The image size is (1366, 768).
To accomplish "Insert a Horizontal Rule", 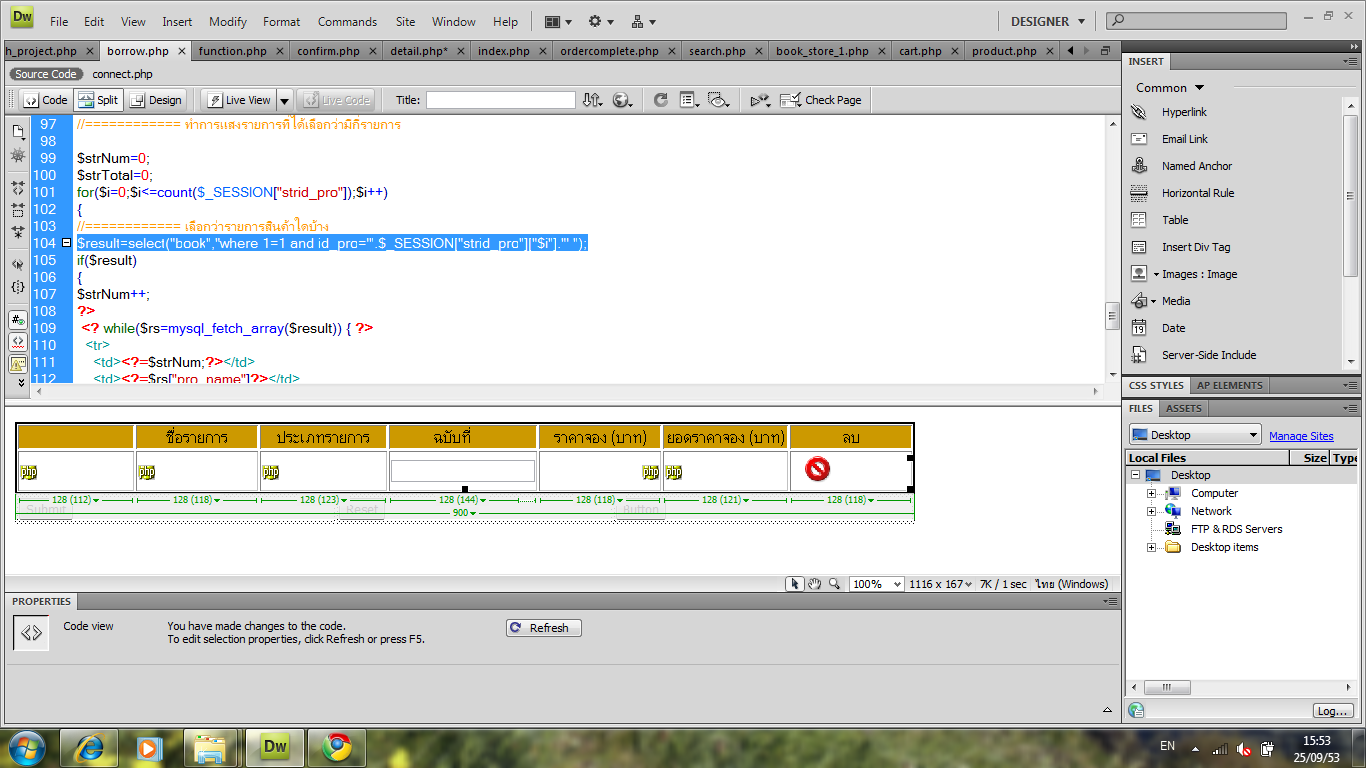I will point(1198,193).
